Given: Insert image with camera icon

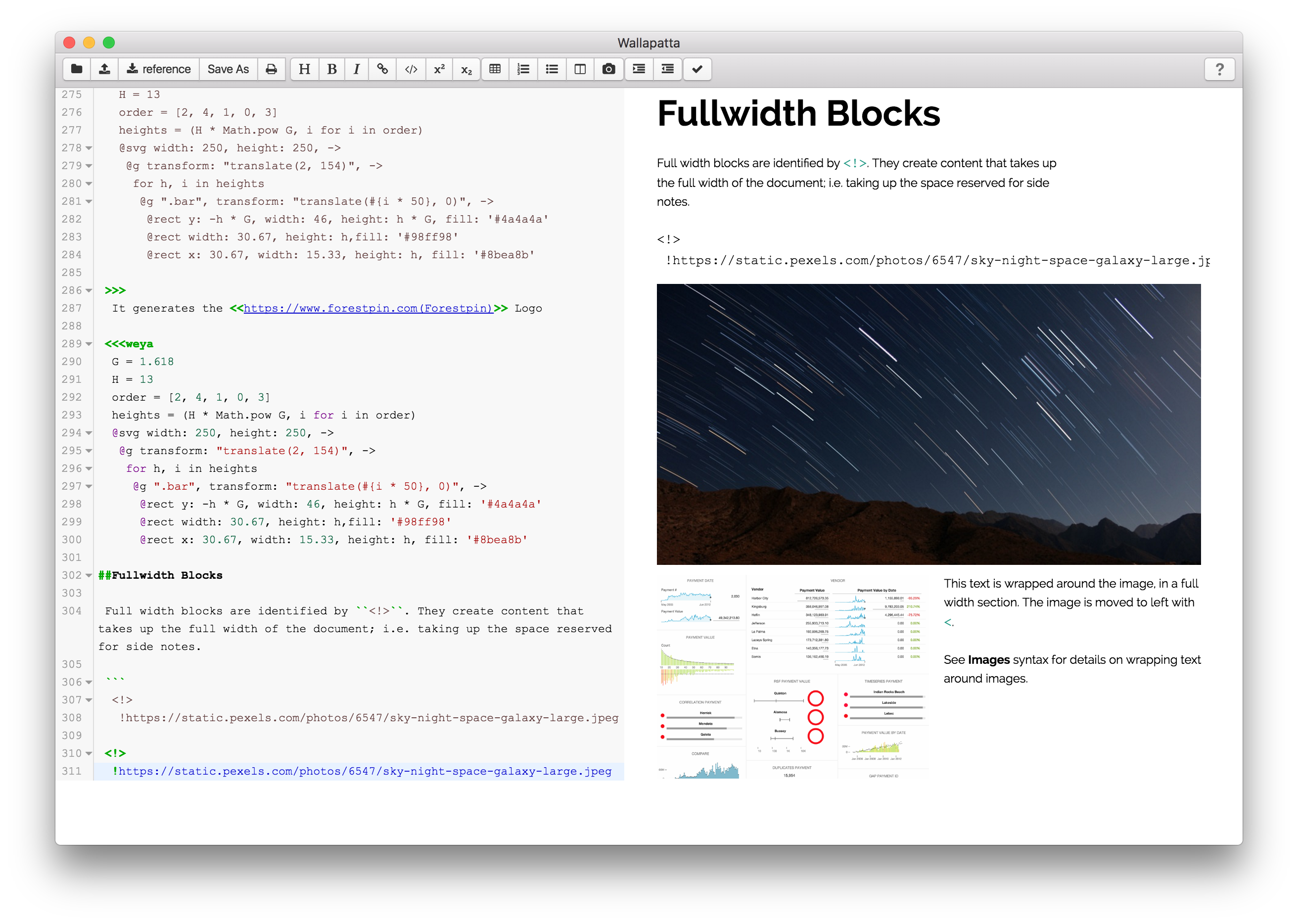Looking at the screenshot, I should (608, 69).
